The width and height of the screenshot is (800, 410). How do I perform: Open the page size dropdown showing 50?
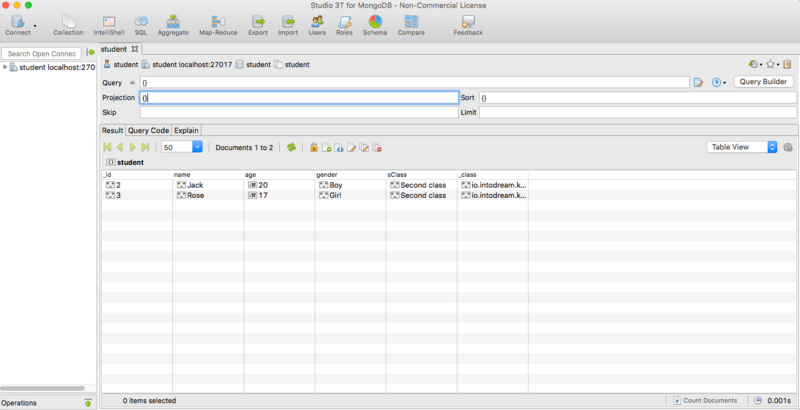click(x=197, y=147)
